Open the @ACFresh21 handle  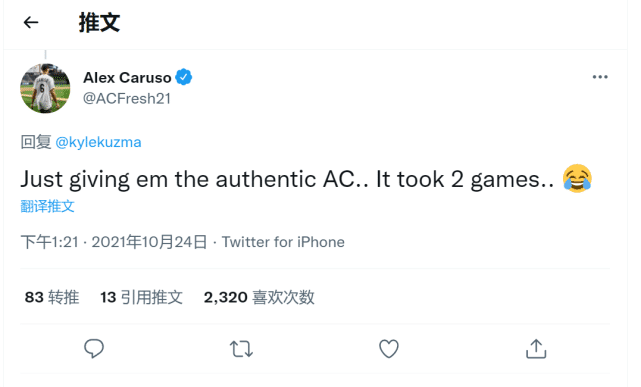[127, 98]
